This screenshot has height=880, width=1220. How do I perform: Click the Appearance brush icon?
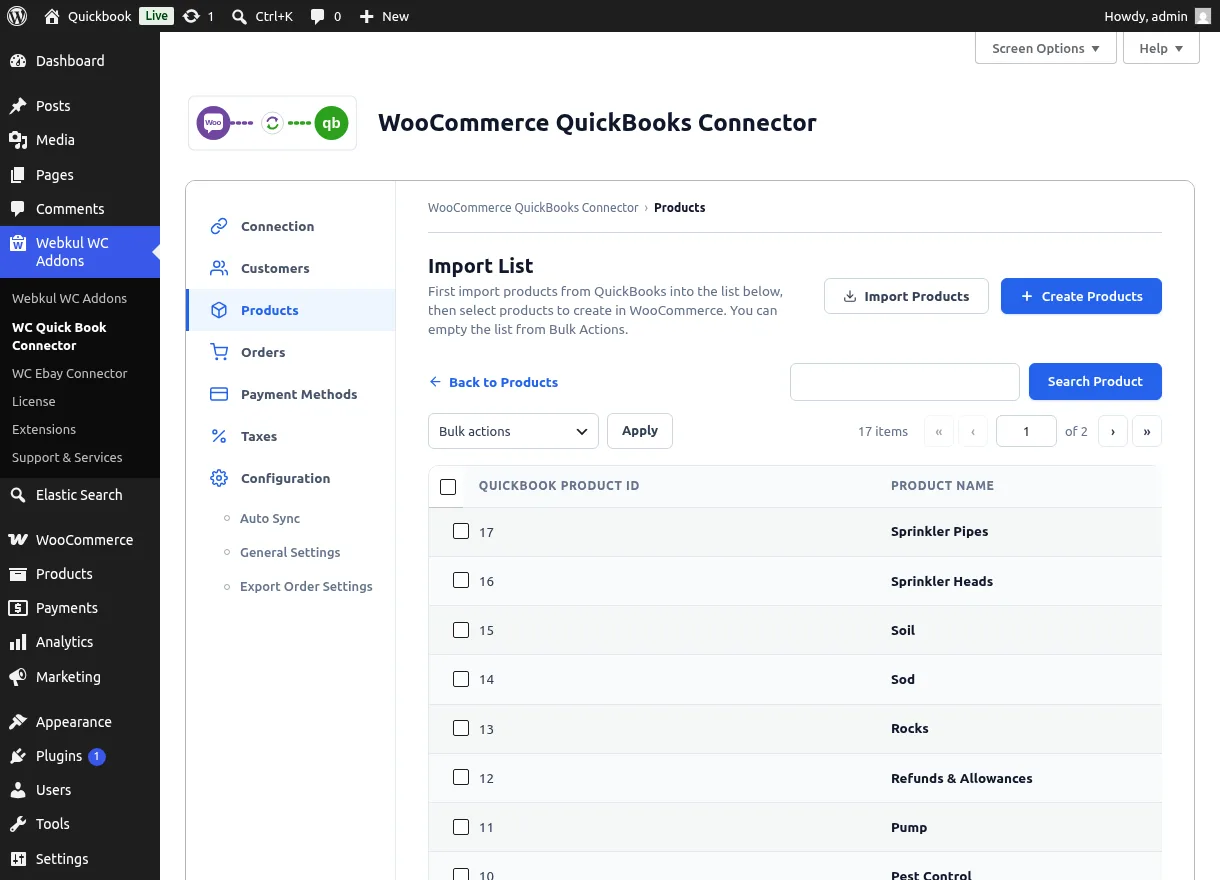tap(18, 722)
